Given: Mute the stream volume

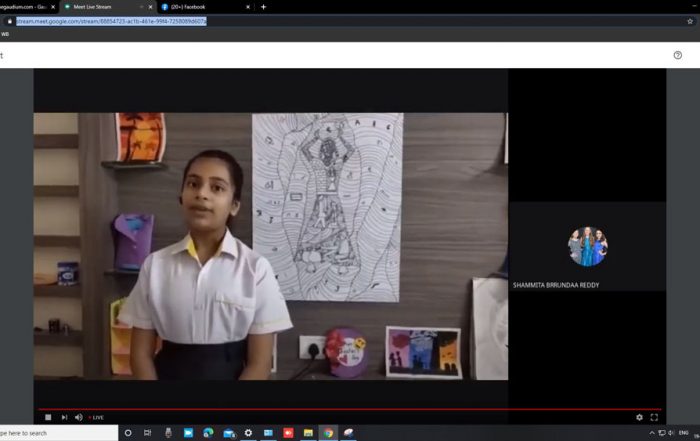Looking at the screenshot, I should pos(79,417).
